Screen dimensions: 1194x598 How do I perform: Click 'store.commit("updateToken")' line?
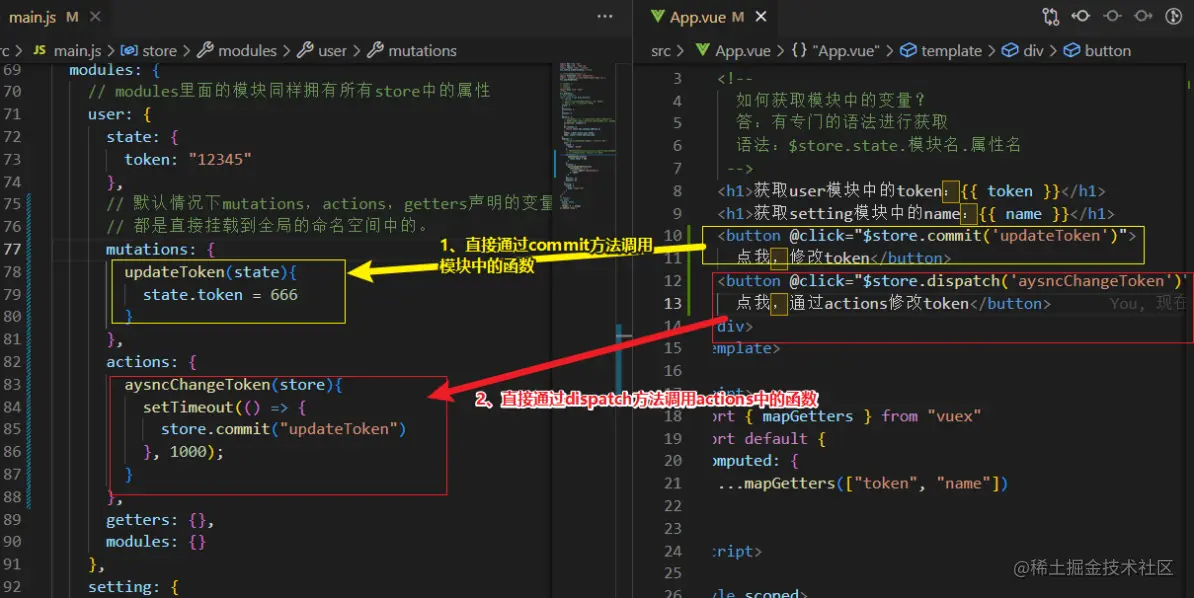[283, 429]
